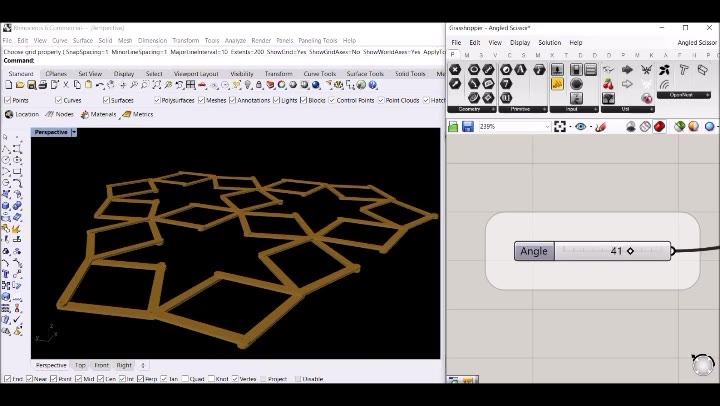Screen dimensions: 720x406
Task: Enable the Quad osnap checkbox
Action: pyautogui.click(x=185, y=379)
